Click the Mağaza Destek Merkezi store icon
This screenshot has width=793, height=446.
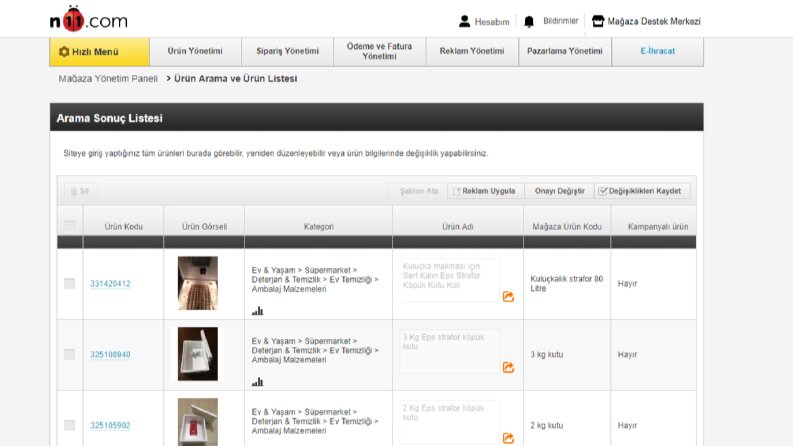pyautogui.click(x=598, y=21)
